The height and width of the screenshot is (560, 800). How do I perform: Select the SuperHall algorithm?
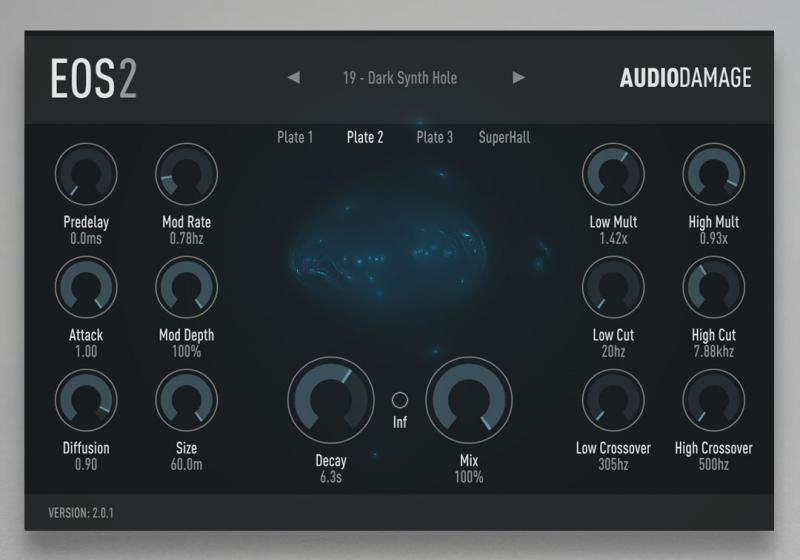504,137
